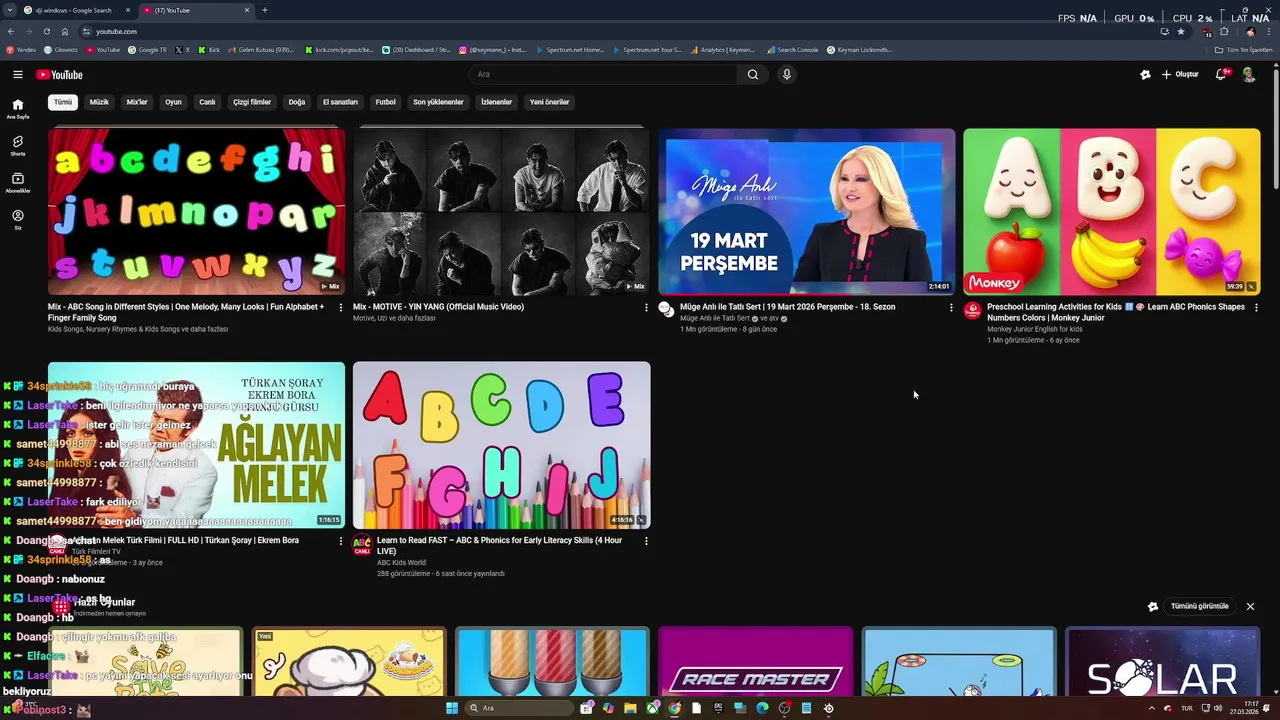Click the ABC Kids World channel name

[x=401, y=563]
